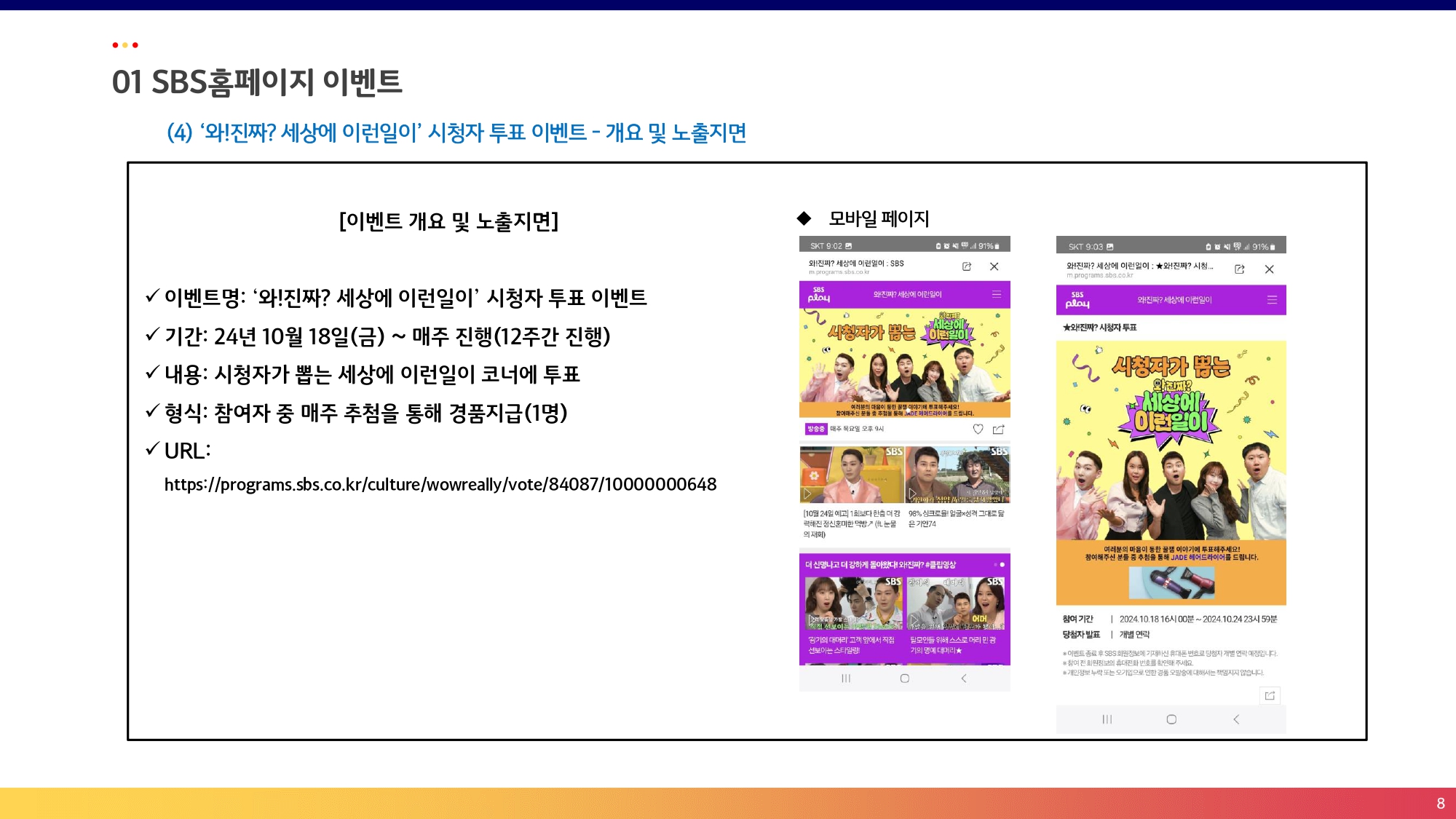1456x819 pixels.
Task: Tap the share icon in left phone header
Action: [x=967, y=266]
